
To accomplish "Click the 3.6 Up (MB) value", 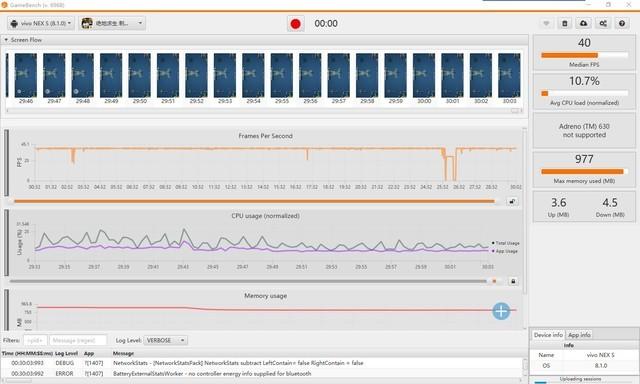I will point(558,203).
